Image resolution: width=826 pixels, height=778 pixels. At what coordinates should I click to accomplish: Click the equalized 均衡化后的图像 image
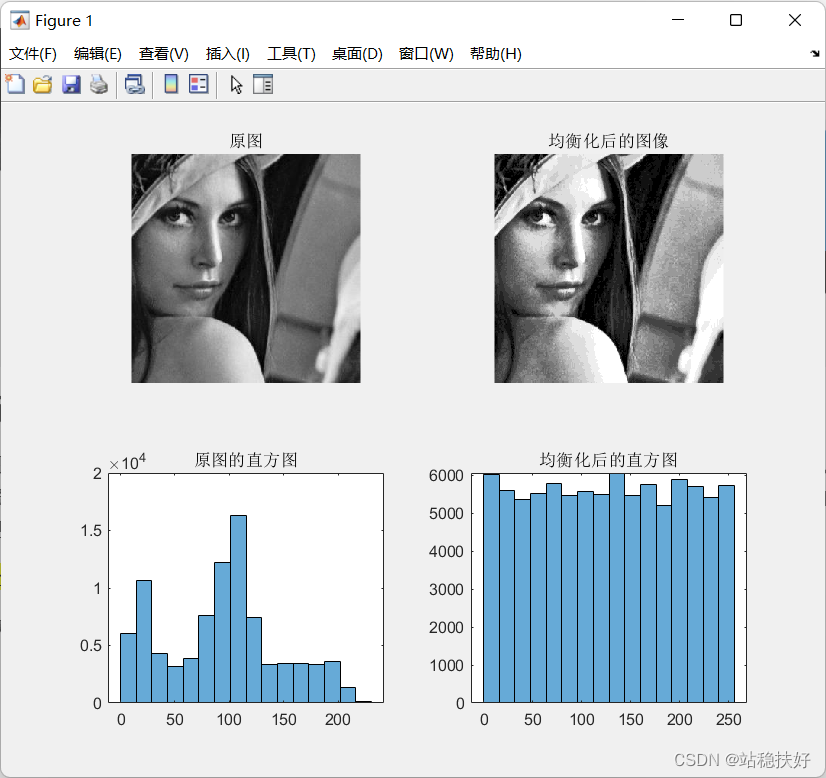tap(608, 268)
